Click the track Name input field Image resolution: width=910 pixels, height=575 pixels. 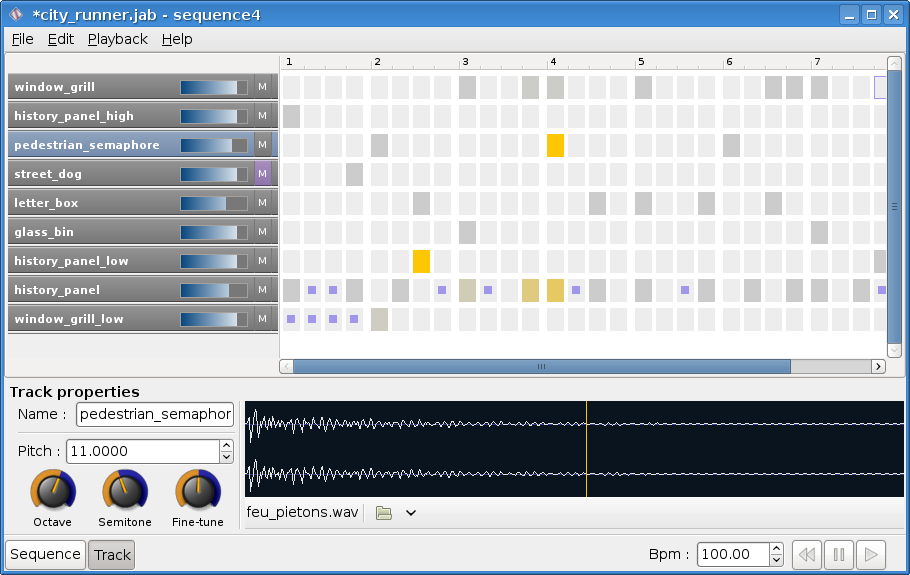155,414
